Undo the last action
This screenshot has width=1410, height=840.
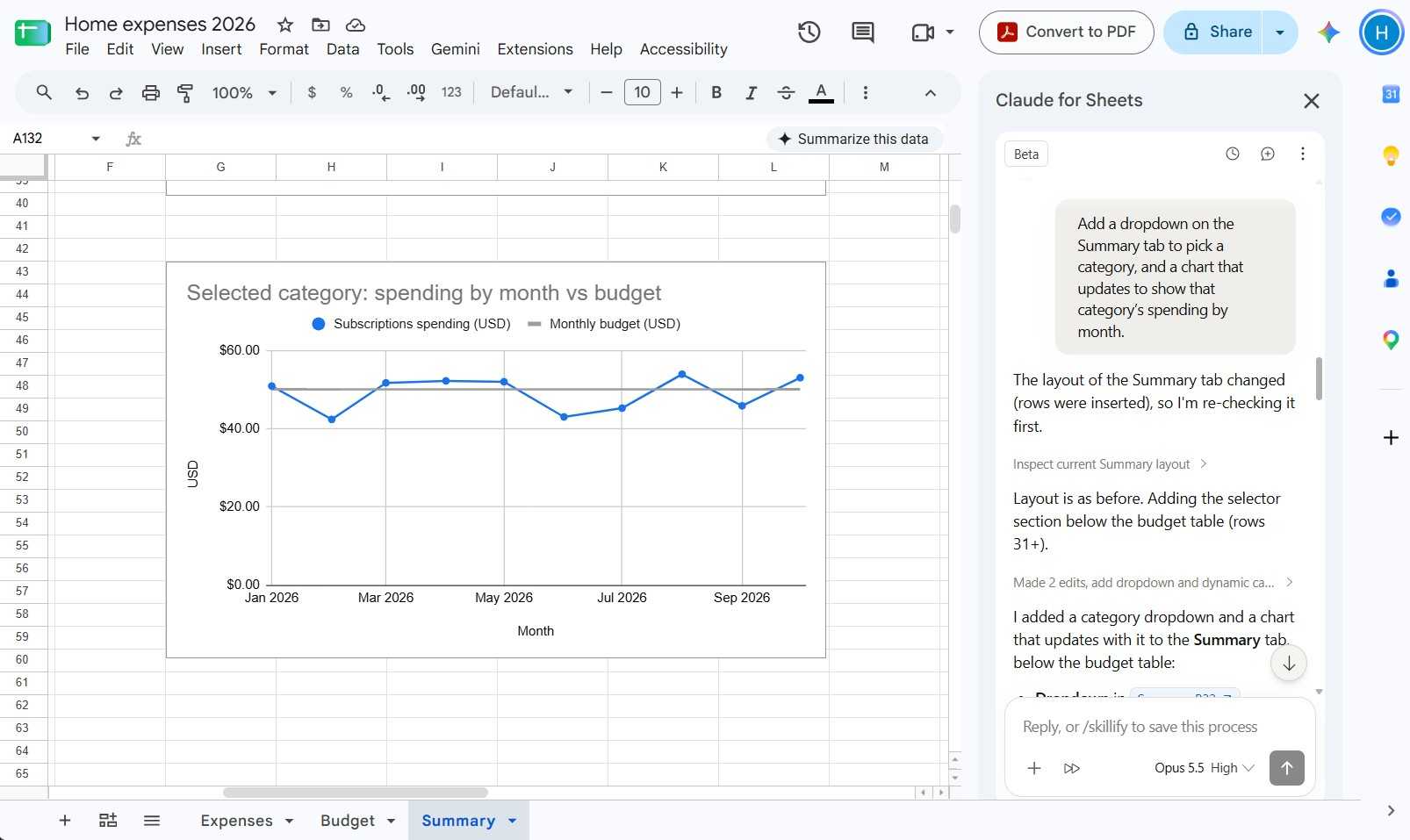pos(82,92)
